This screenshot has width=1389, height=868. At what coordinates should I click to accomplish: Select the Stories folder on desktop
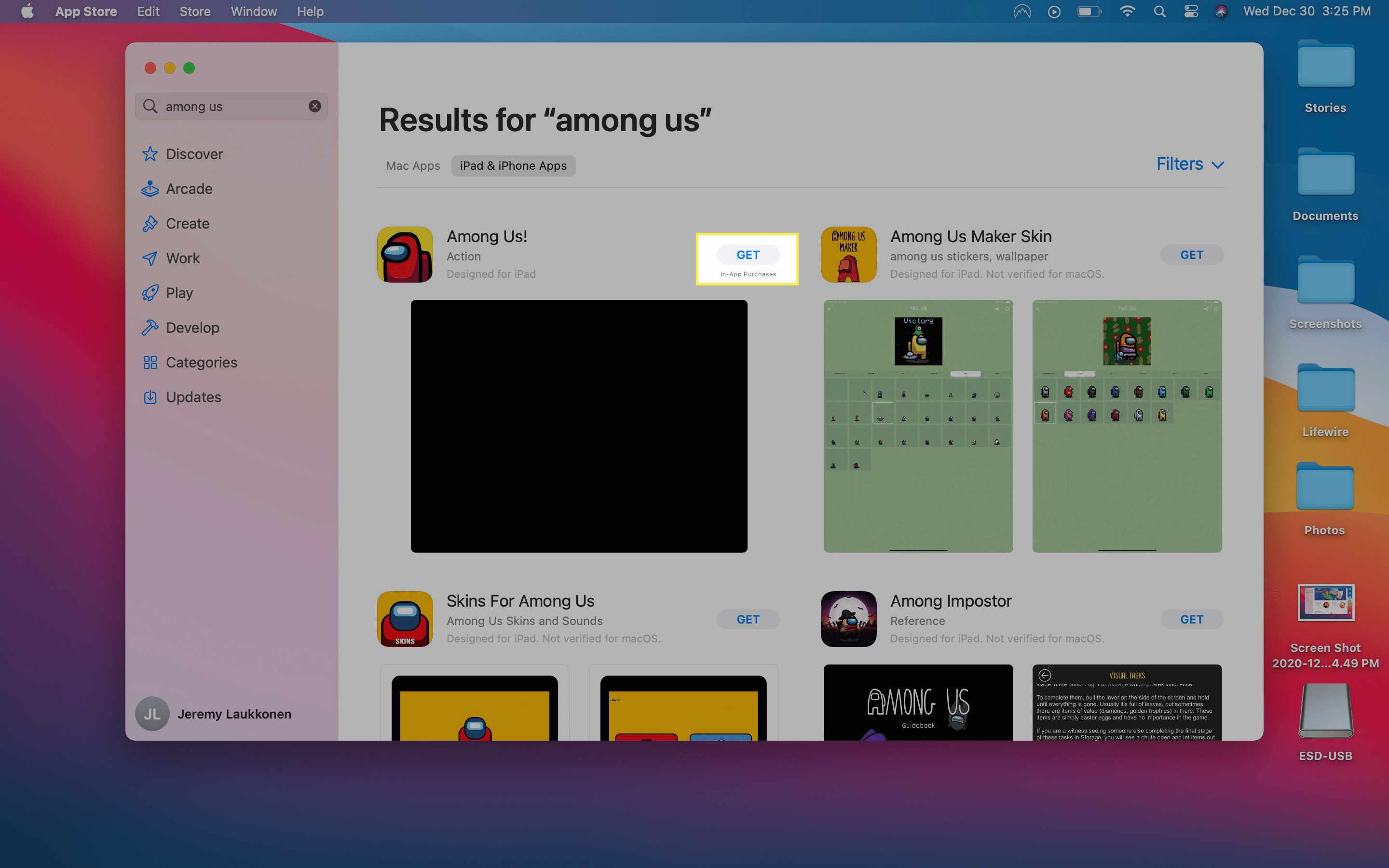click(x=1325, y=77)
